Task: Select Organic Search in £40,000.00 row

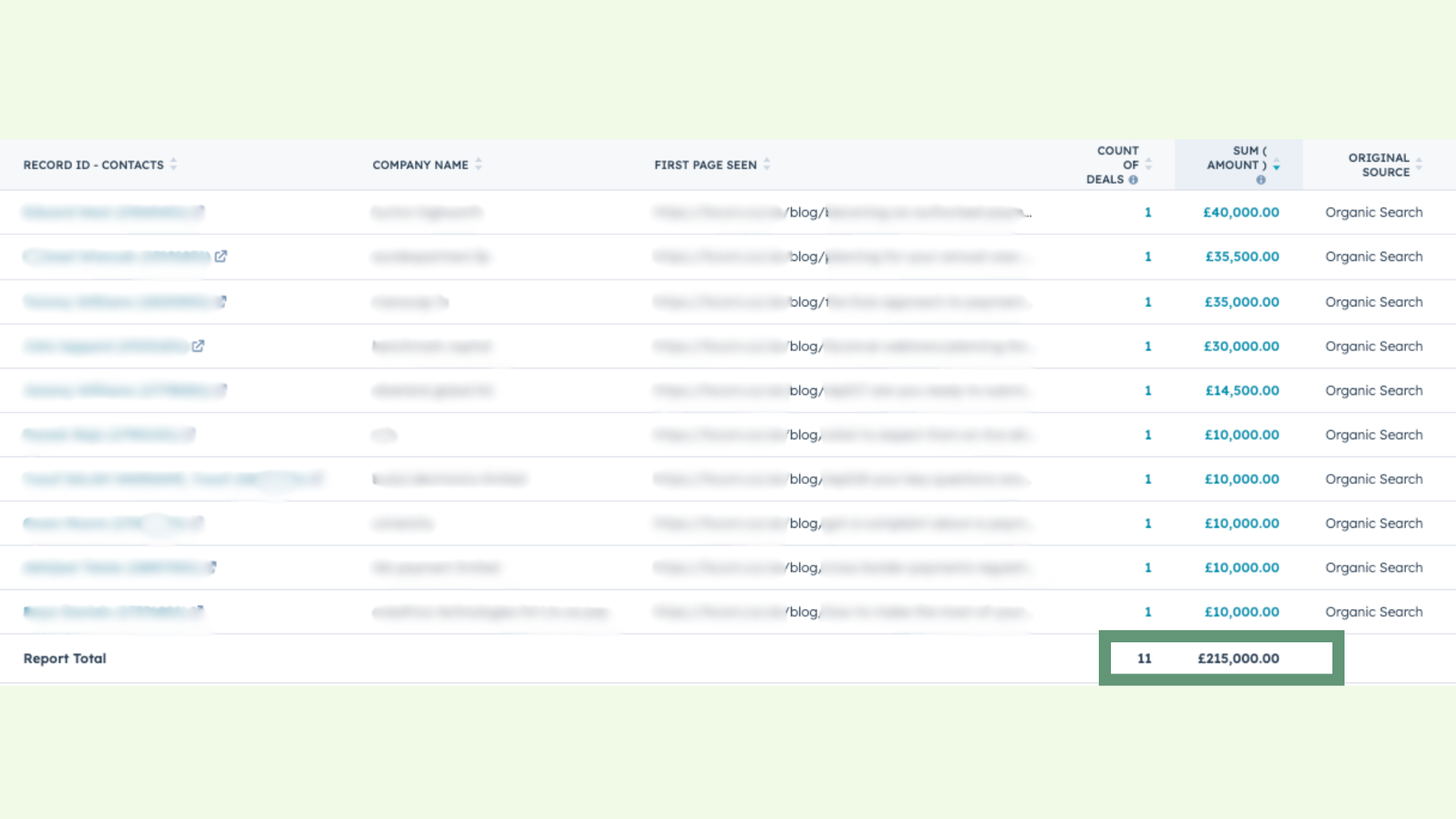Action: coord(1373,212)
